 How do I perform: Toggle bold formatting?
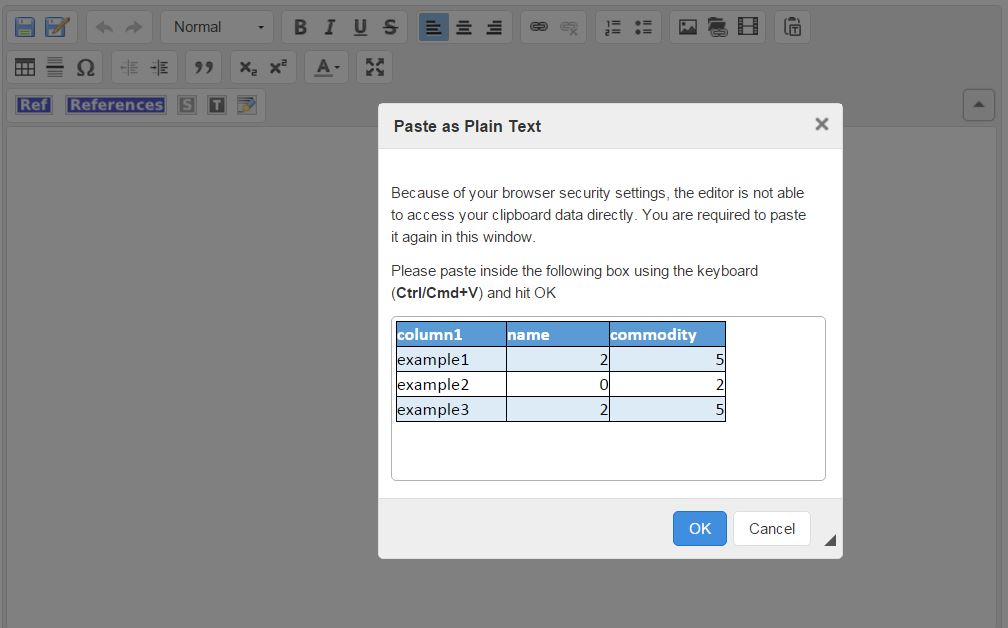click(300, 27)
